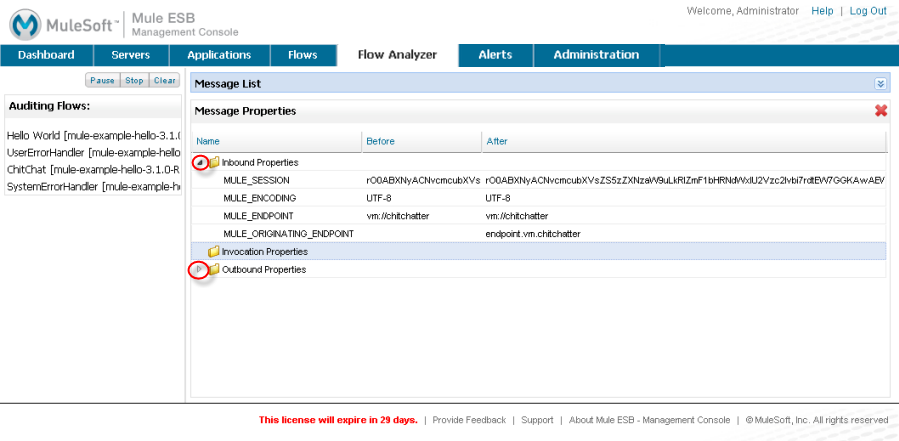The width and height of the screenshot is (899, 441).
Task: Open Provide Feedback link in footer
Action: (469, 420)
